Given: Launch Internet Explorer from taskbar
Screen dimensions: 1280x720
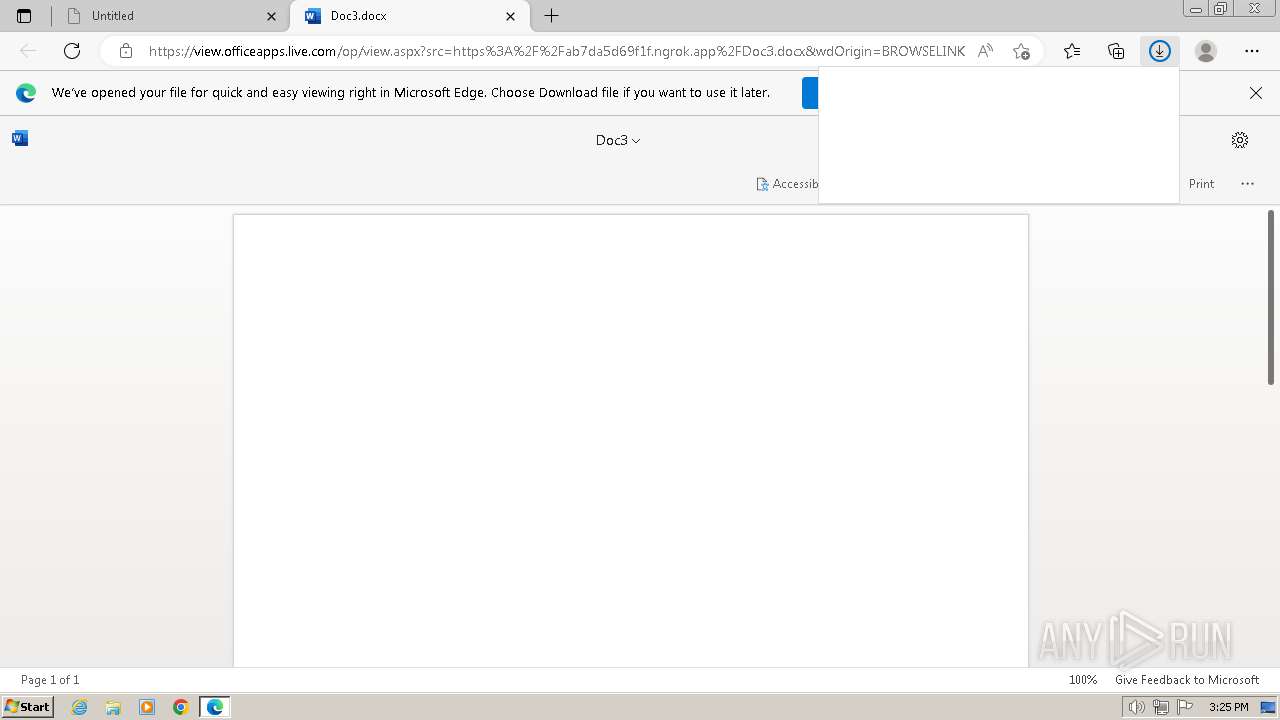Looking at the screenshot, I should [80, 707].
